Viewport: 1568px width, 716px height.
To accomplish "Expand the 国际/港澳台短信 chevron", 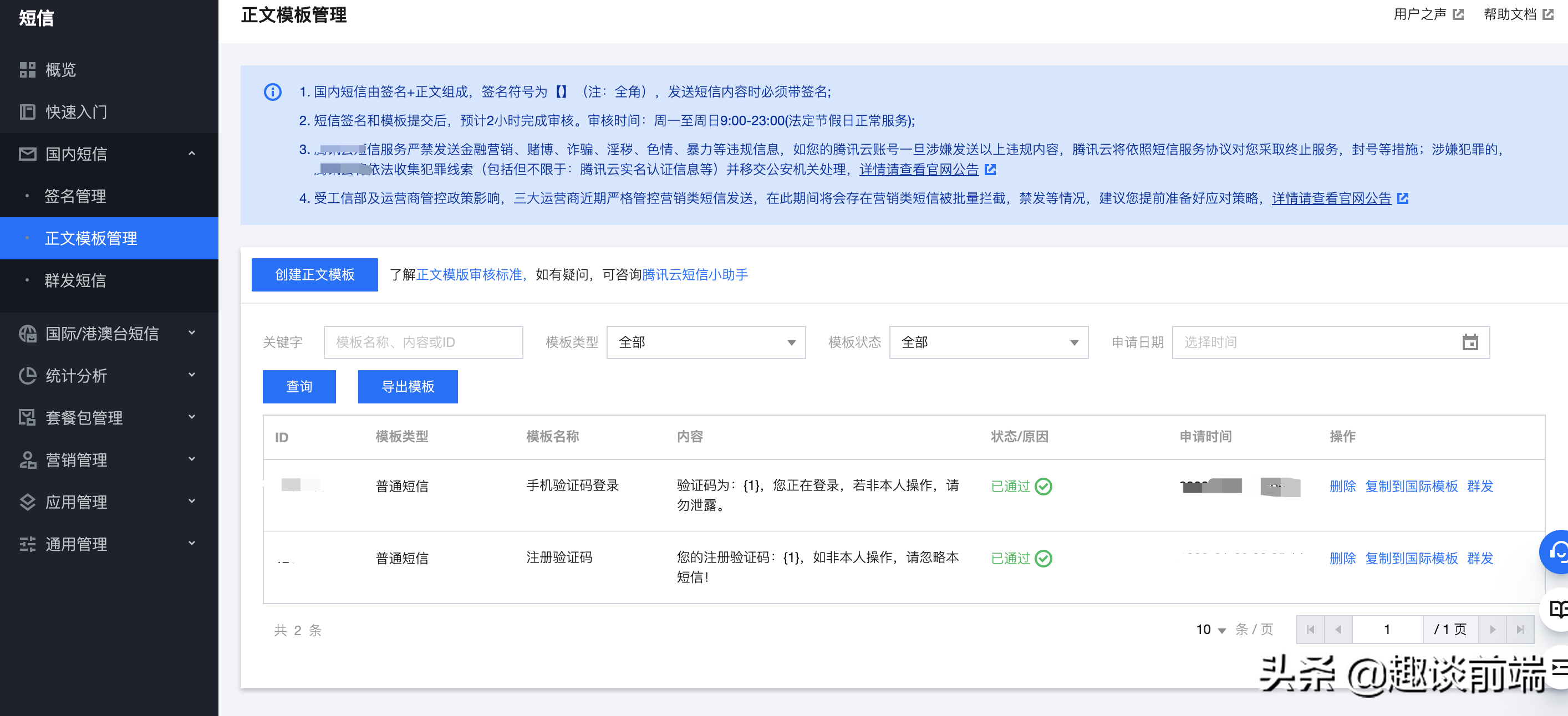I will point(192,333).
